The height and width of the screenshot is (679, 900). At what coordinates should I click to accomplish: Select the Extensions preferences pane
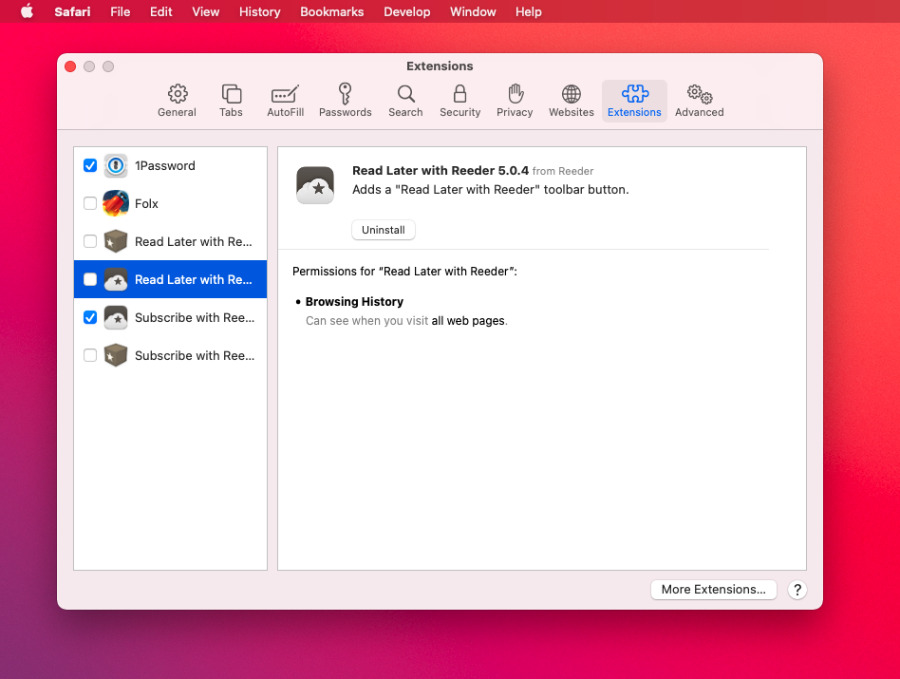pos(634,100)
